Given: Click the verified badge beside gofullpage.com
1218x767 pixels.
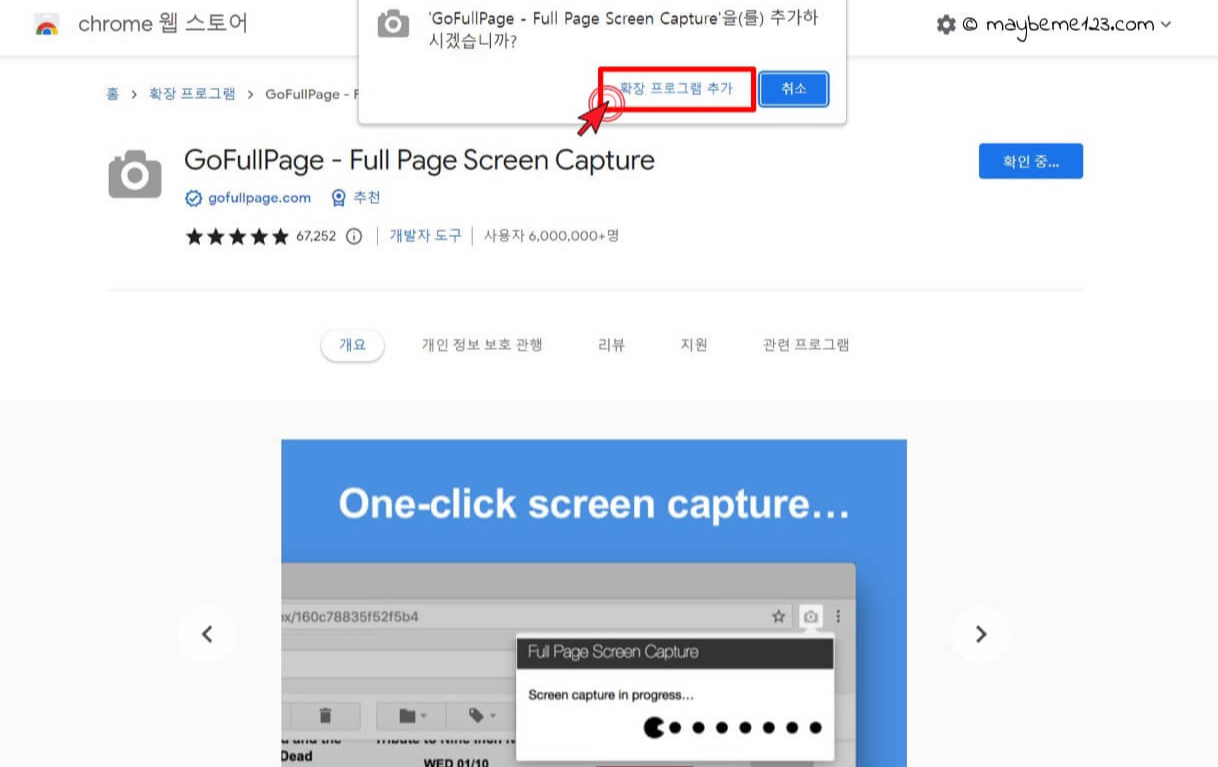Looking at the screenshot, I should point(194,198).
